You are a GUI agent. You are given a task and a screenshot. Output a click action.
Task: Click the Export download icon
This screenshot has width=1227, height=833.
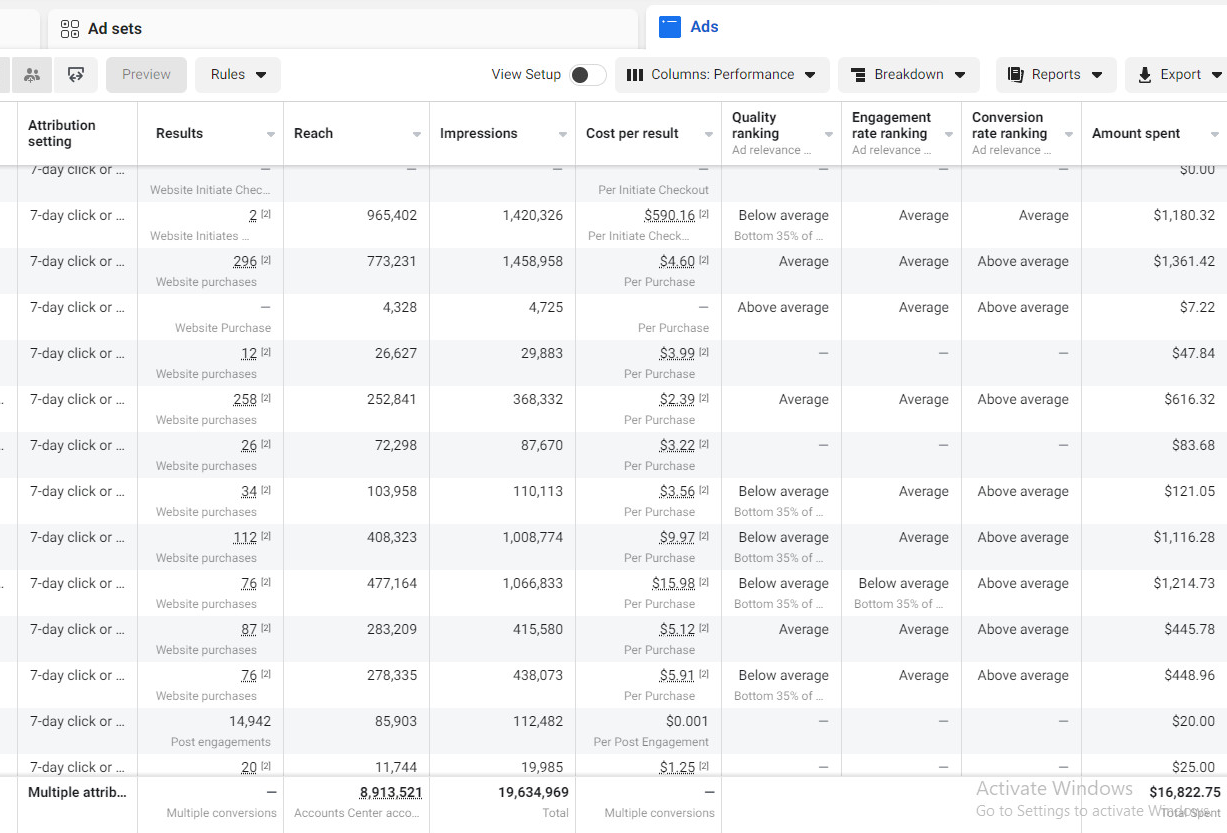(x=1145, y=75)
